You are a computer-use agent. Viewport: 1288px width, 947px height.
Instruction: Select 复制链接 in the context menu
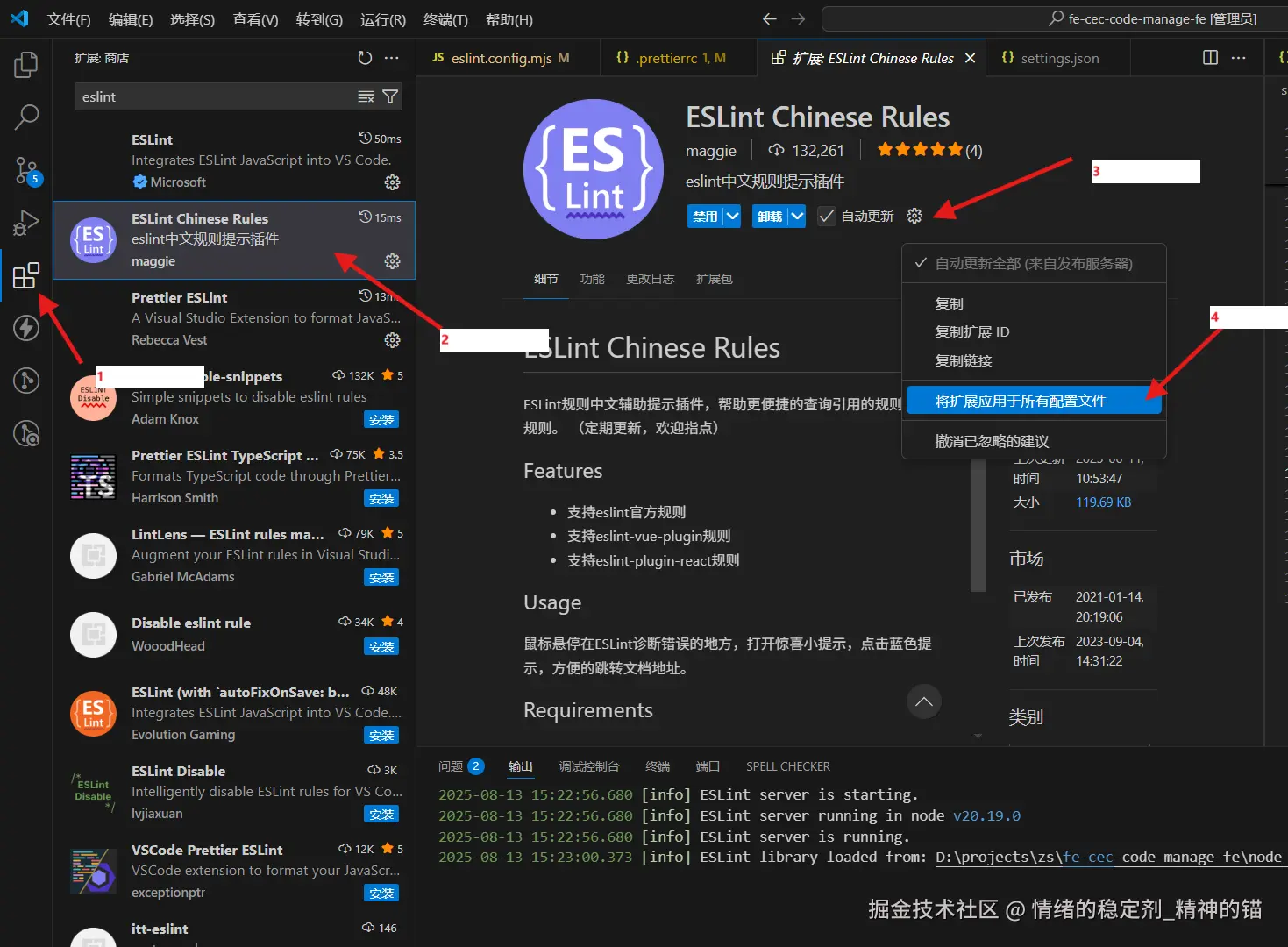1034,360
